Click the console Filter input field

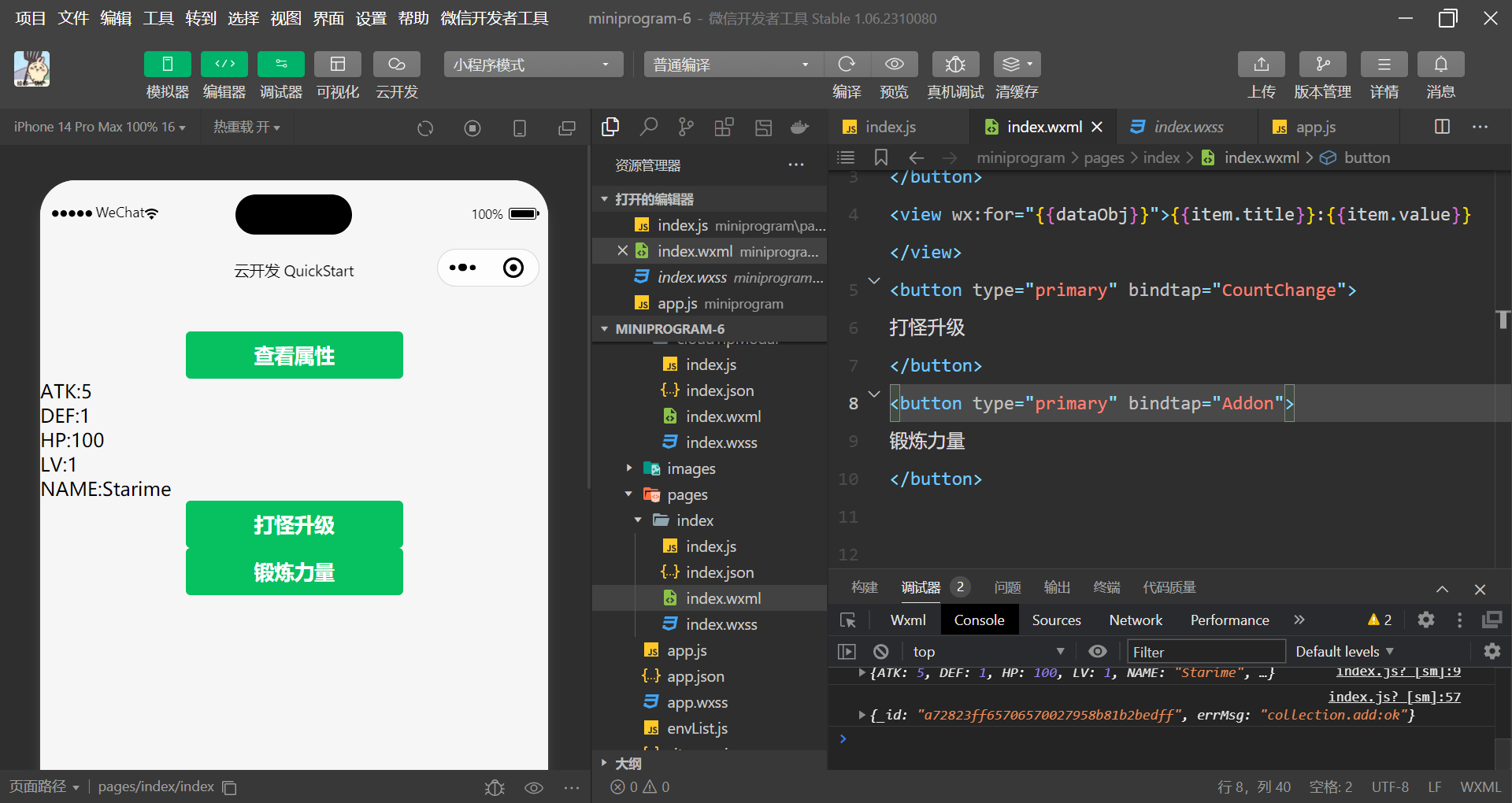[1205, 652]
